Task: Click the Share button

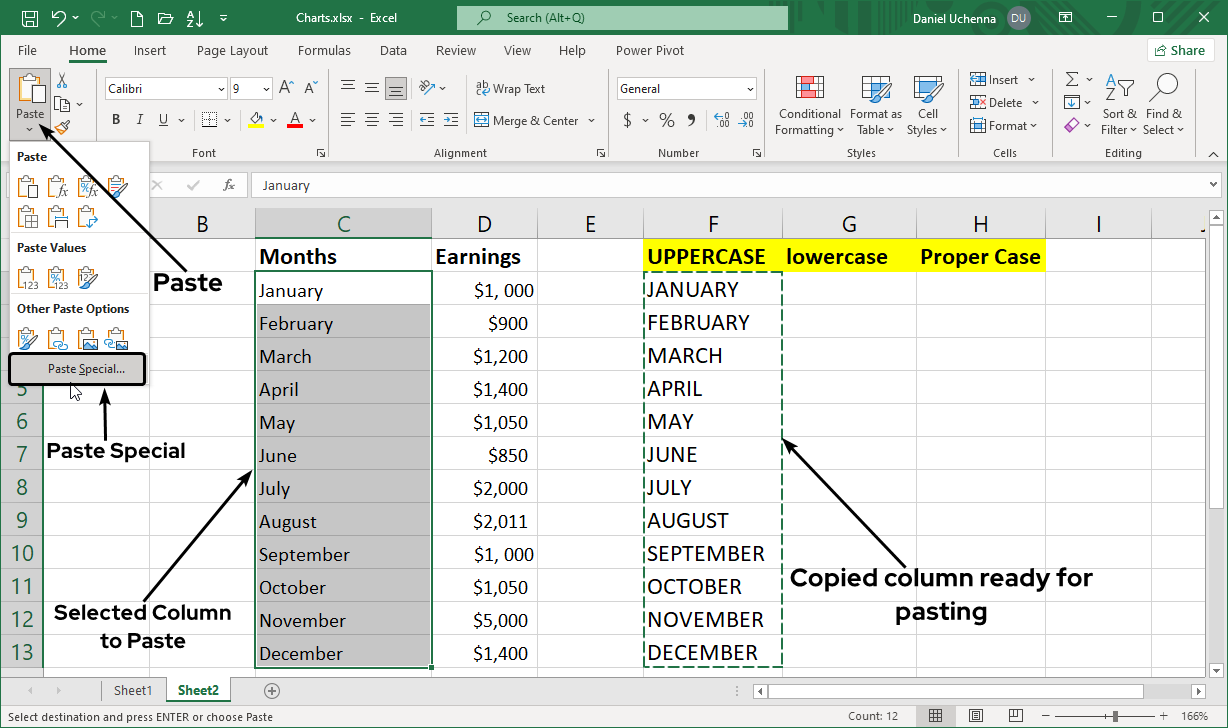Action: pos(1179,51)
